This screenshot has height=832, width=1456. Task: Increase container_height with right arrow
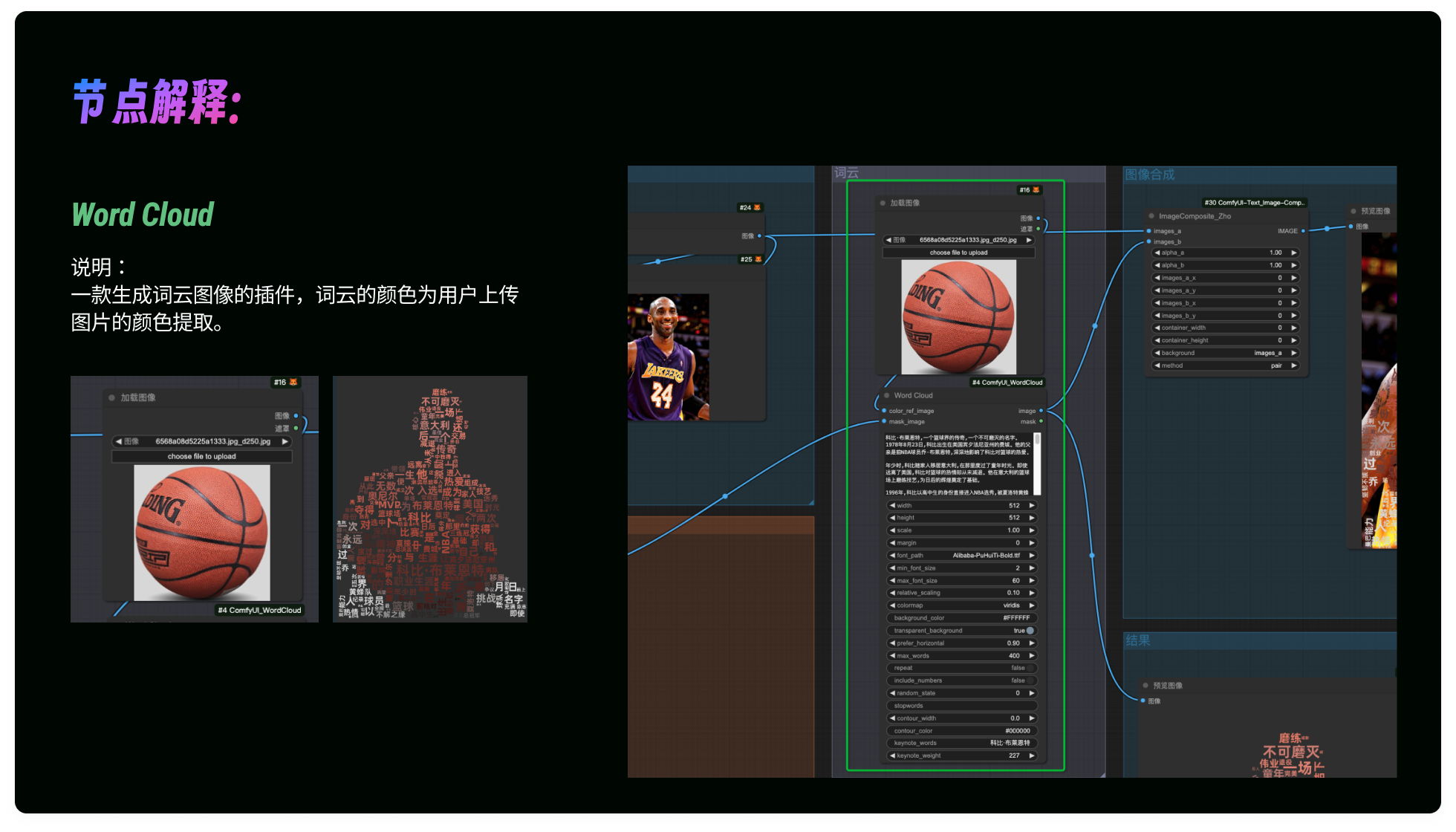(x=1293, y=340)
